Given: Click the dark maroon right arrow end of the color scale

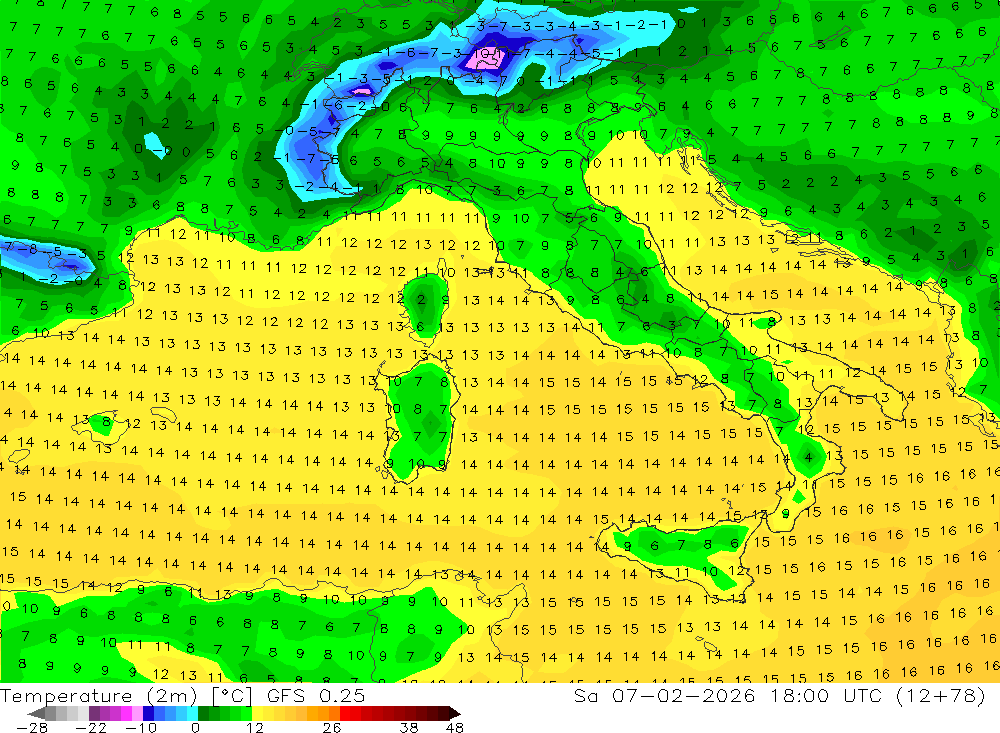Looking at the screenshot, I should (x=455, y=713).
